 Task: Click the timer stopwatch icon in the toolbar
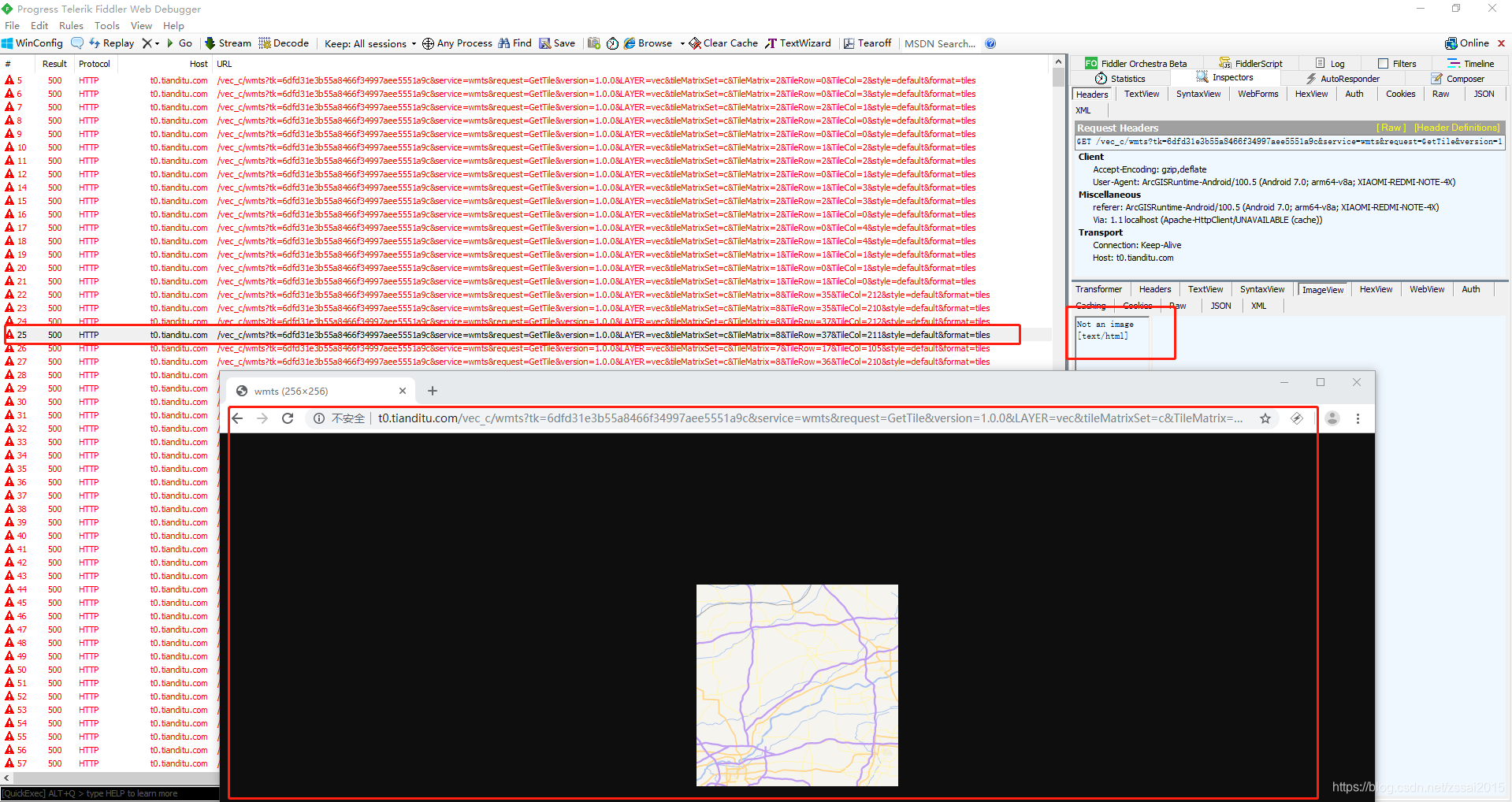pos(612,43)
